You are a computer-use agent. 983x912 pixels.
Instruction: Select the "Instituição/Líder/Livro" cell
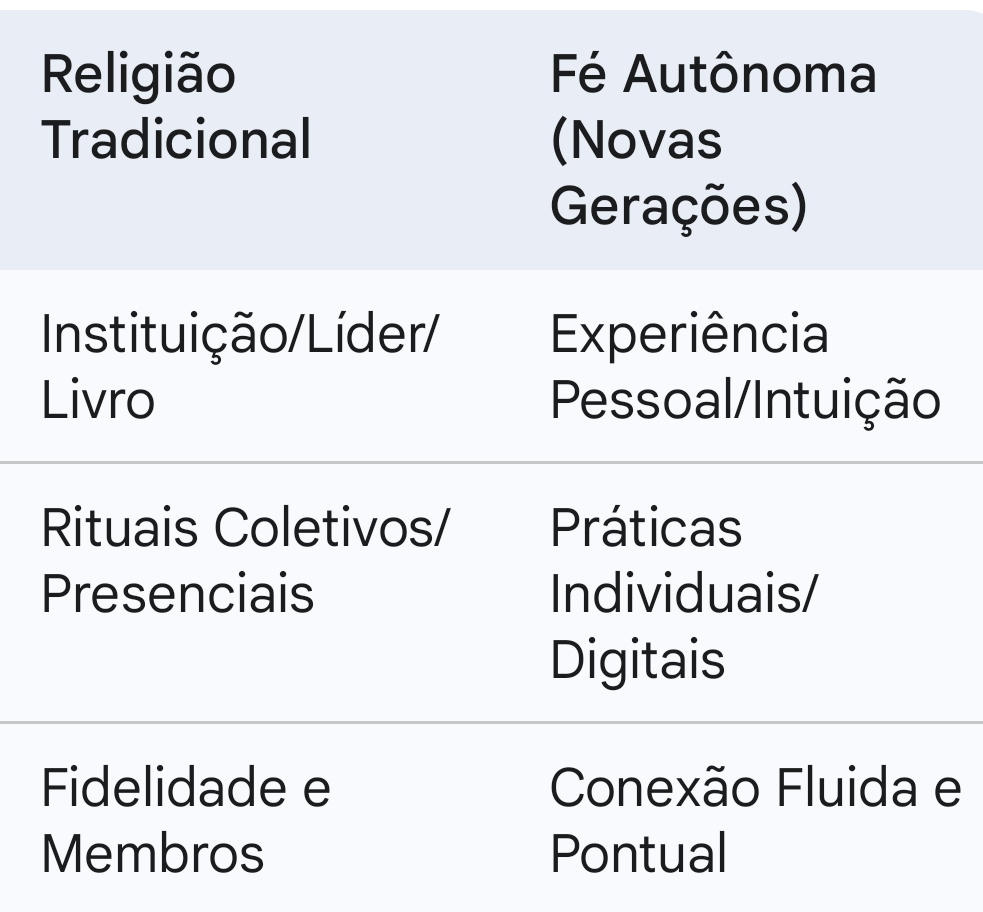pyautogui.click(x=240, y=366)
